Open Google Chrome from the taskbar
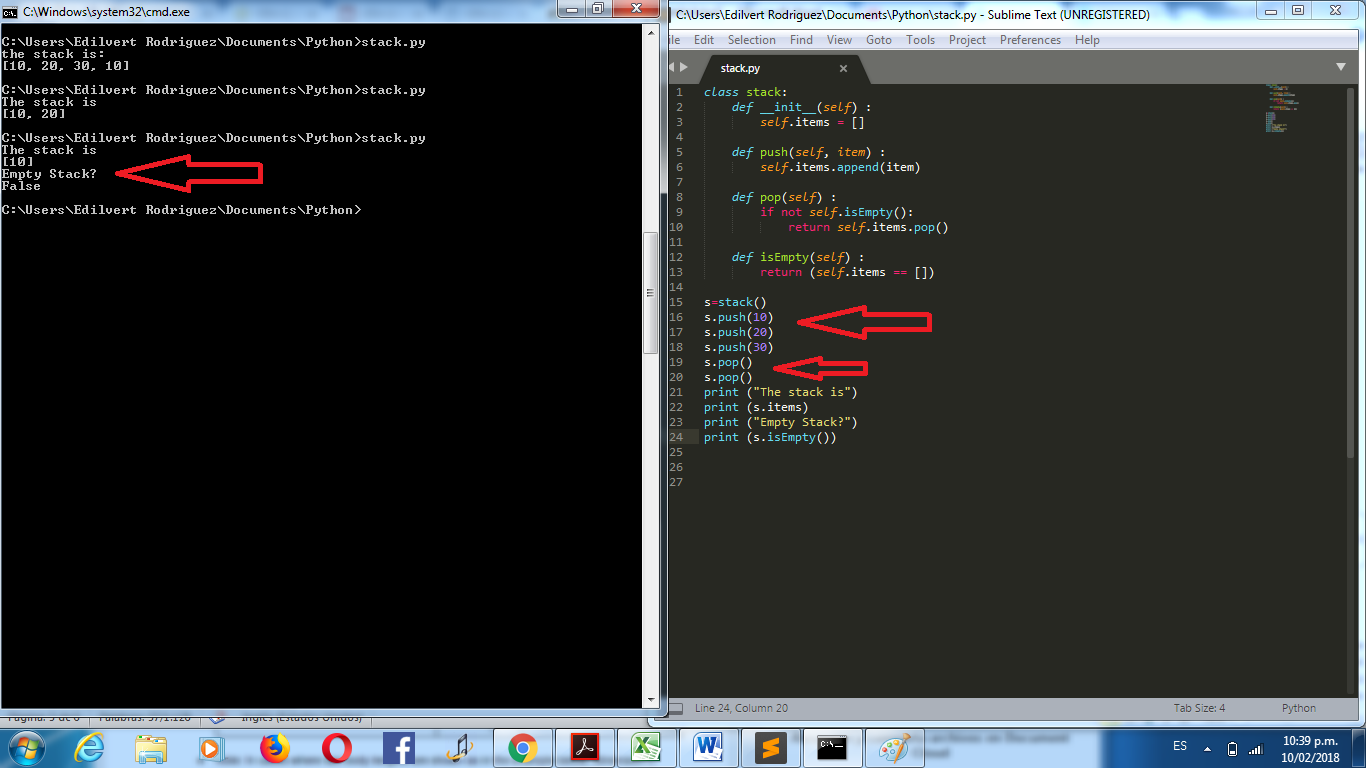 point(522,747)
